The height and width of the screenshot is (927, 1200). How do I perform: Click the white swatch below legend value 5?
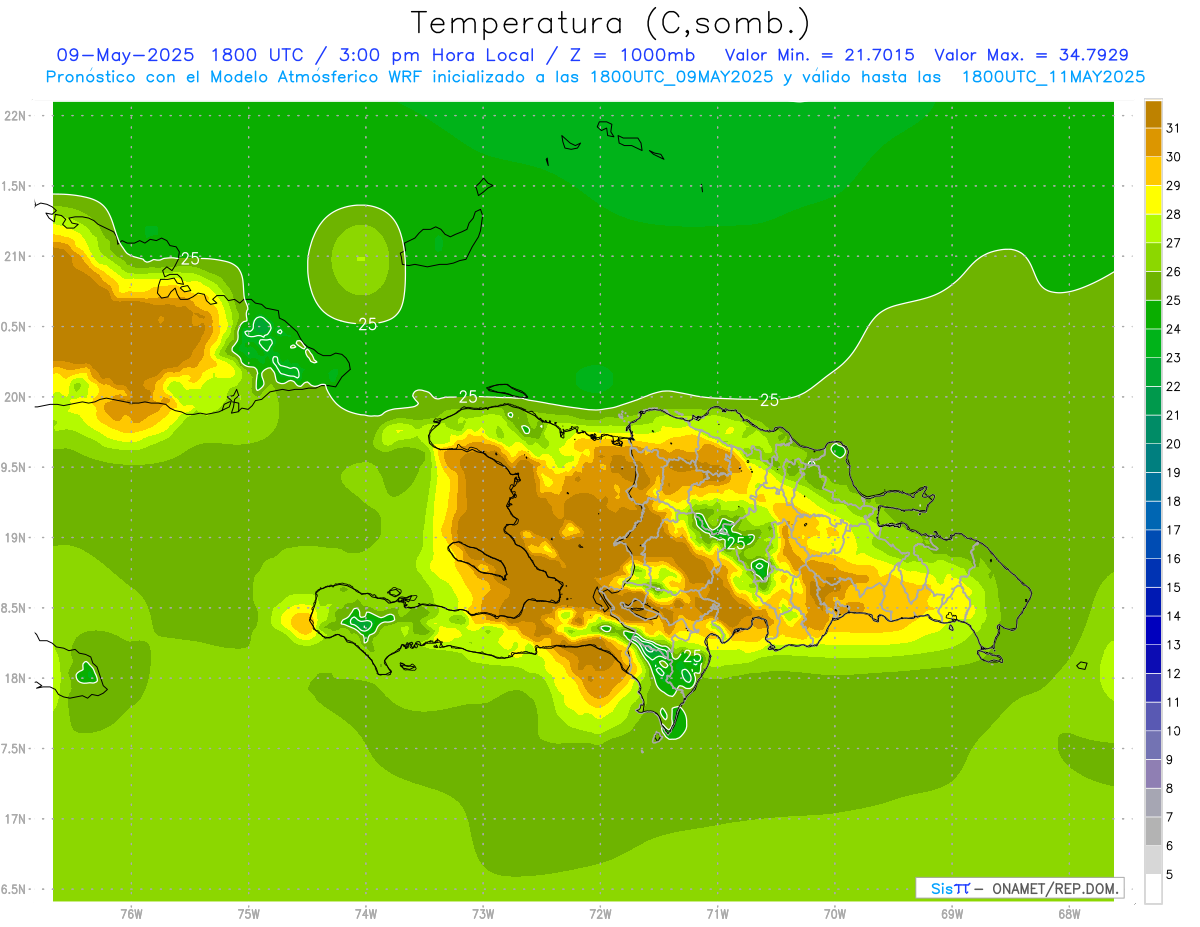1153,889
